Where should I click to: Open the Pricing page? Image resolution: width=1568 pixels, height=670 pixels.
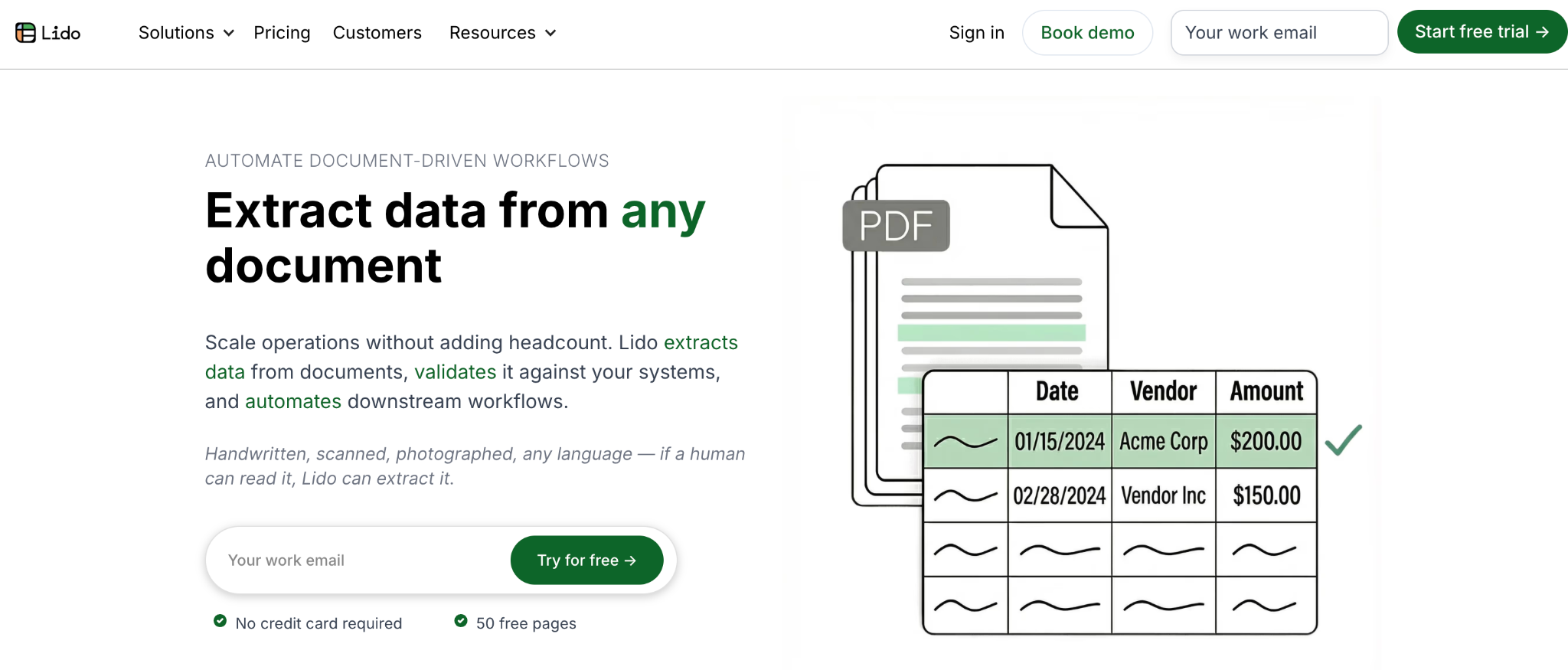282,33
